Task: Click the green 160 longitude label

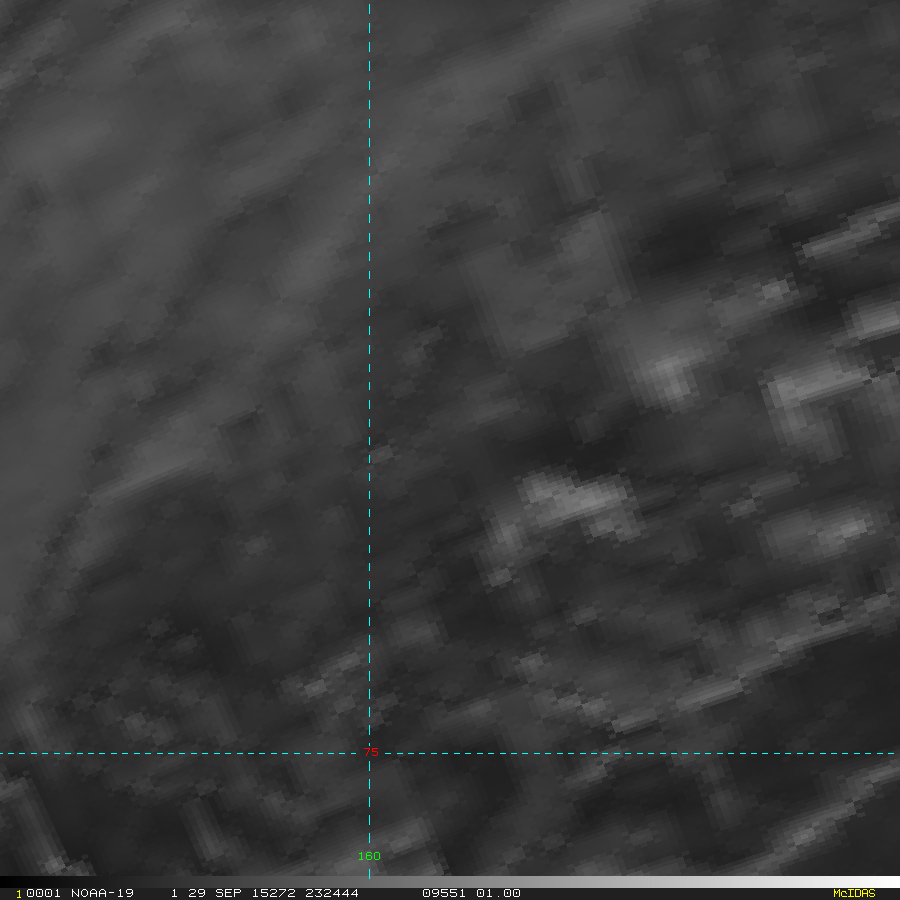Action: pyautogui.click(x=370, y=856)
